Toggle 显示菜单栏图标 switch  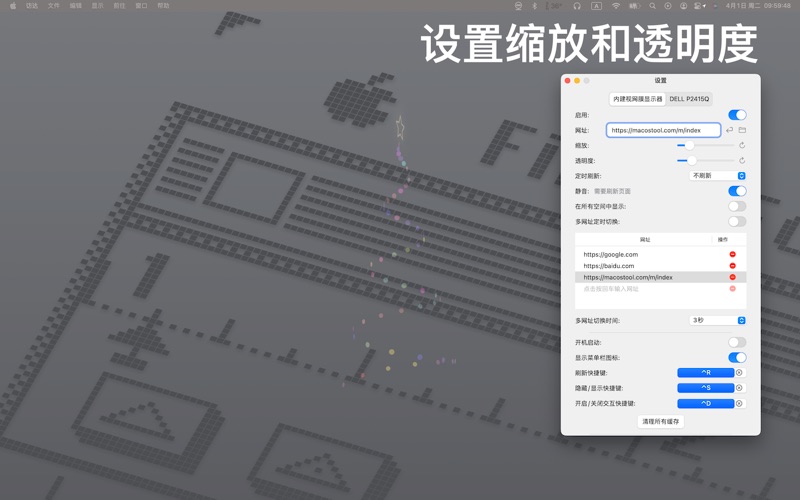pos(737,358)
